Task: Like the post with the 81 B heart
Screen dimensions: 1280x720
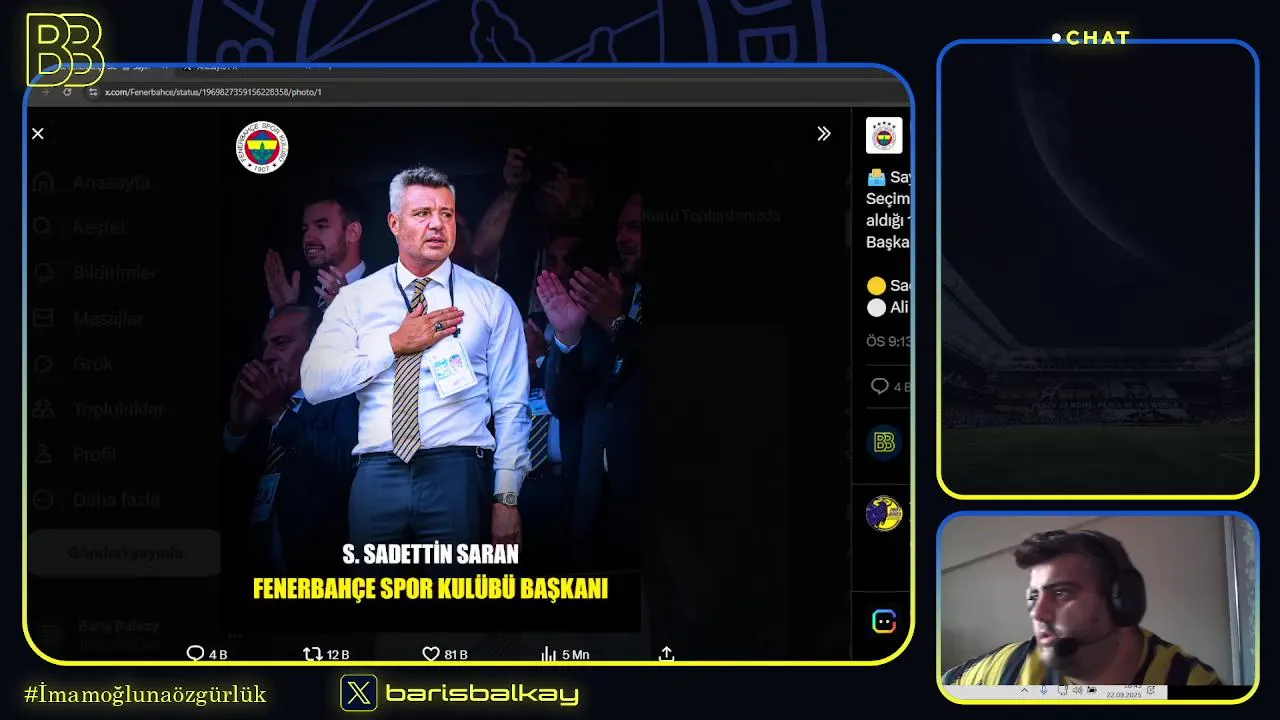Action: (x=431, y=654)
